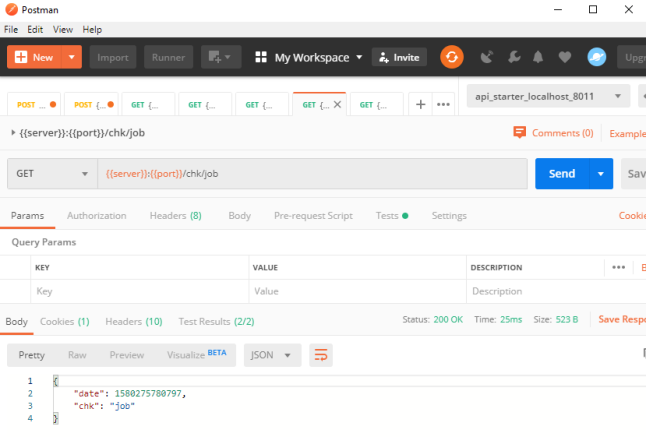Viewport: 646px width, 437px height.
Task: Select the Params tab
Action: (27, 216)
